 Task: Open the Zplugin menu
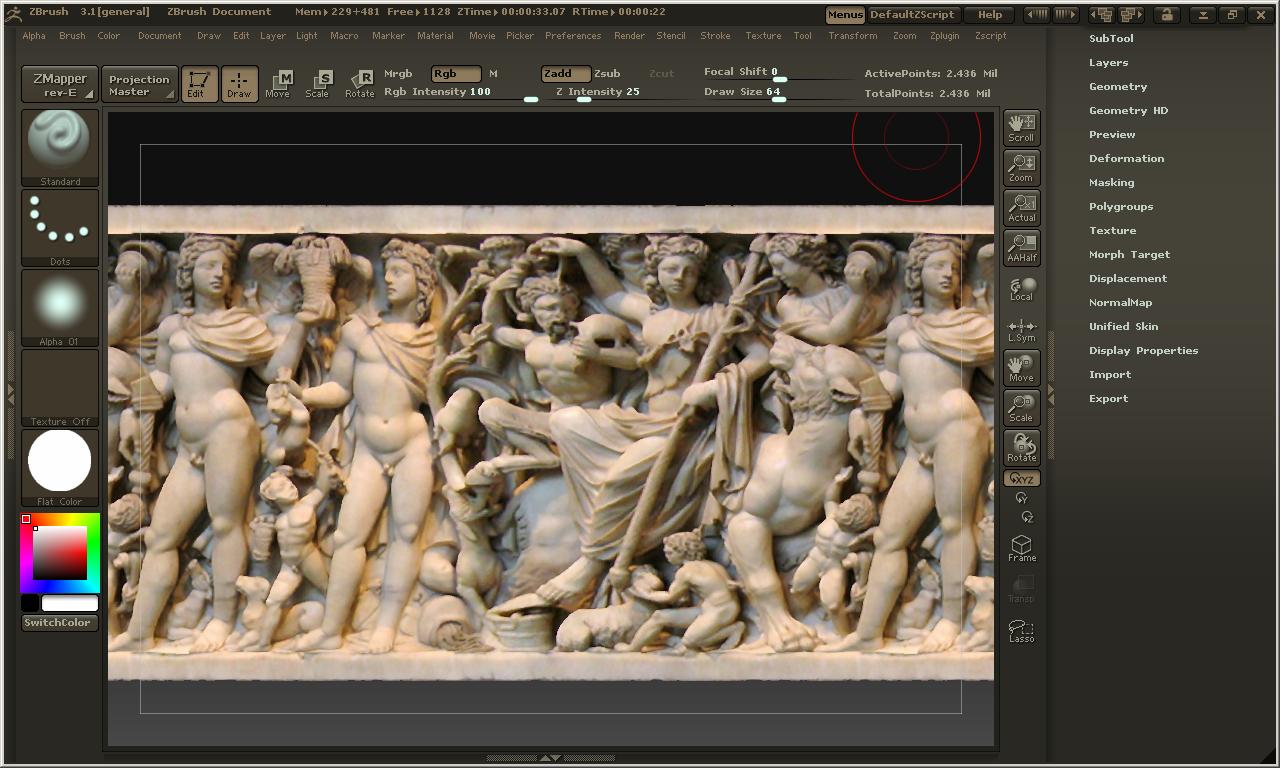click(x=945, y=36)
